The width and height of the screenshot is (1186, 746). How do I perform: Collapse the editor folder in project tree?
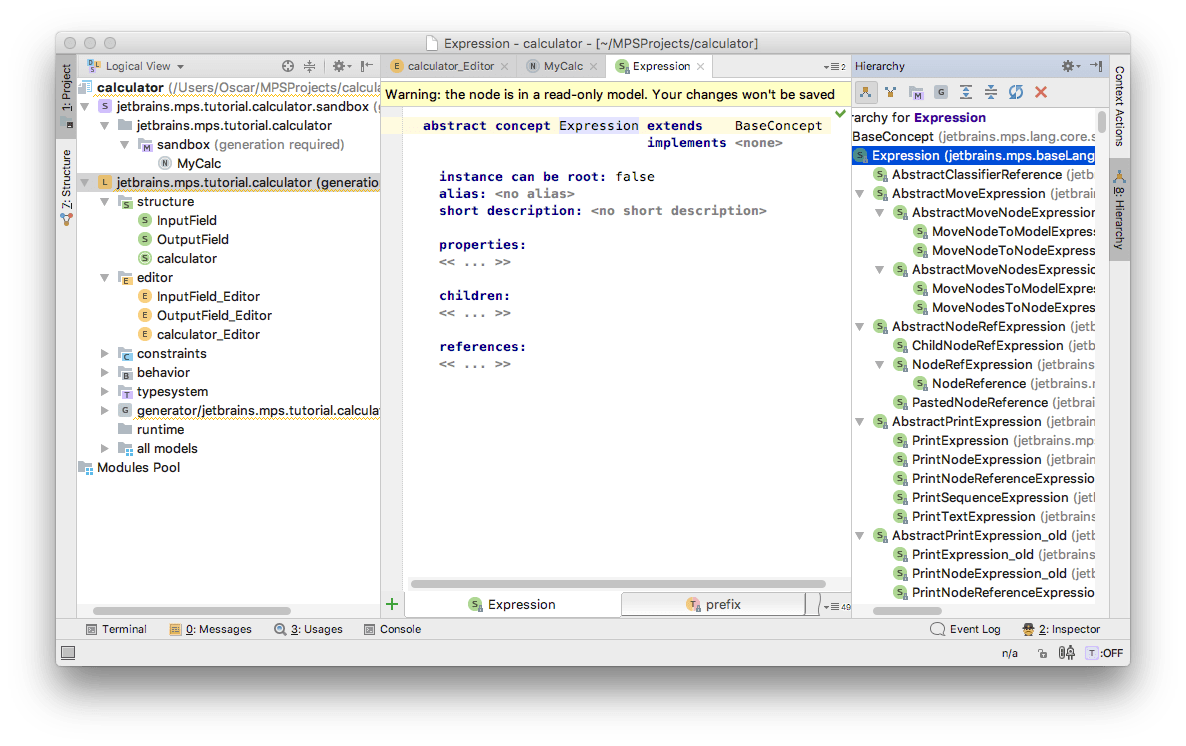(105, 277)
